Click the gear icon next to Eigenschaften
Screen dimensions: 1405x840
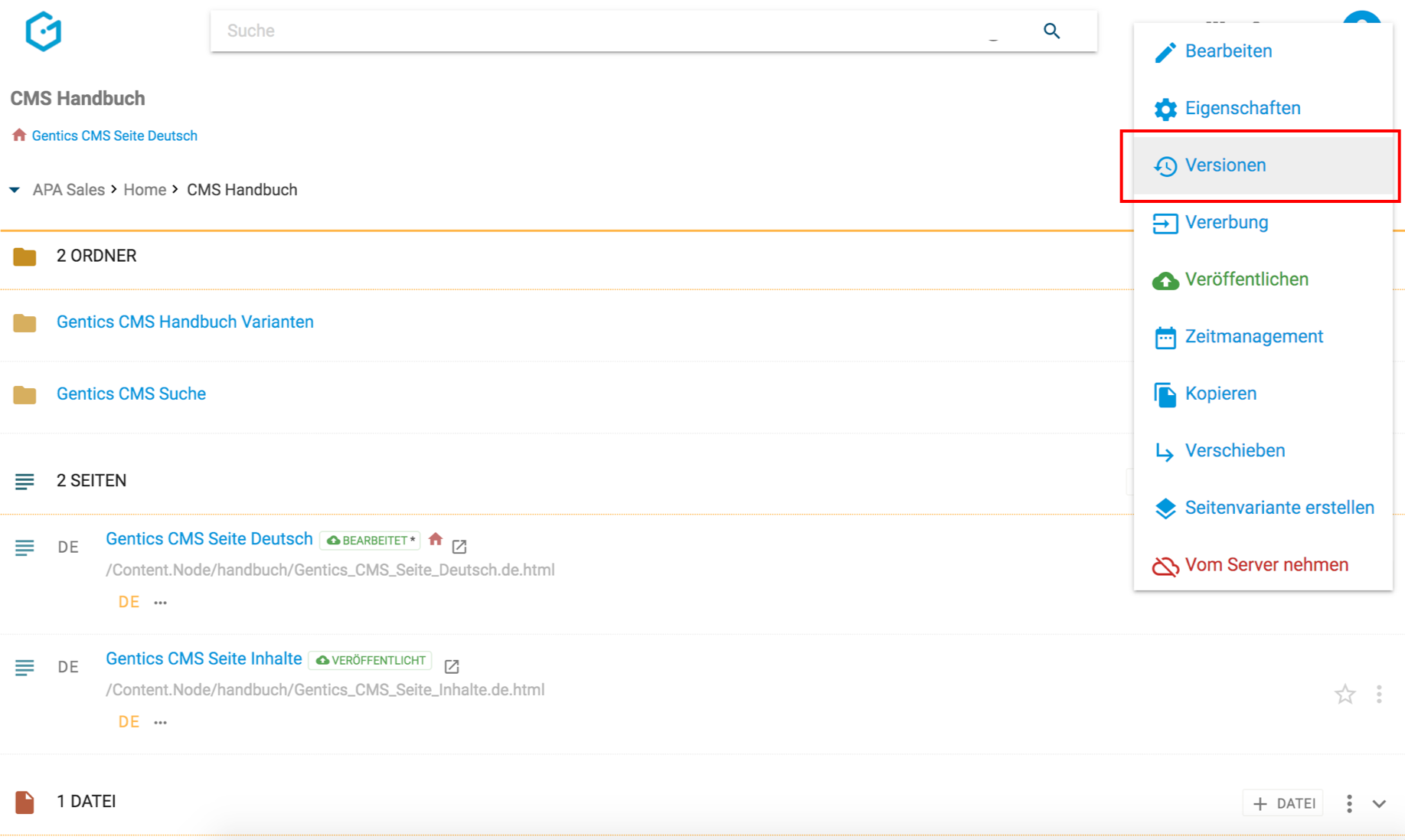[x=1165, y=109]
